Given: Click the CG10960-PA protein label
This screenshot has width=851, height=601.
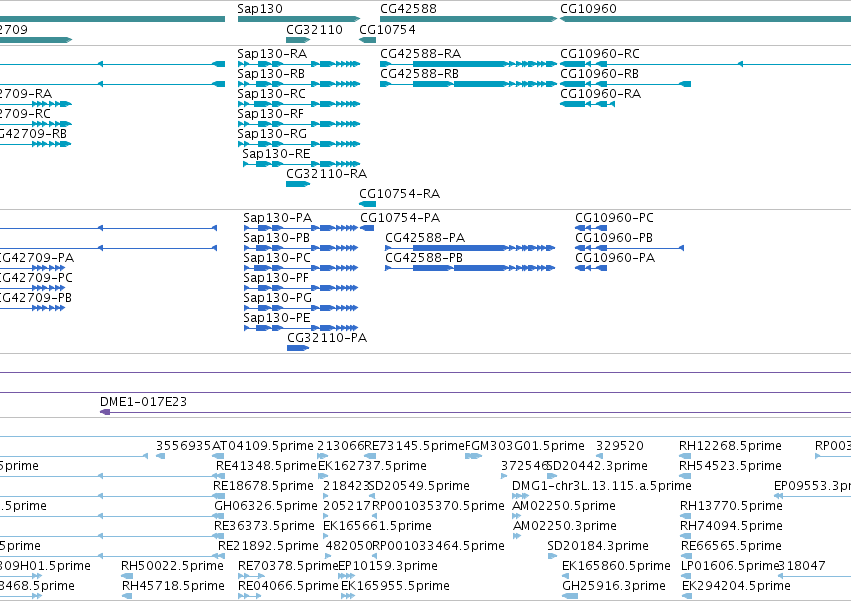Looking at the screenshot, I should pyautogui.click(x=615, y=258).
